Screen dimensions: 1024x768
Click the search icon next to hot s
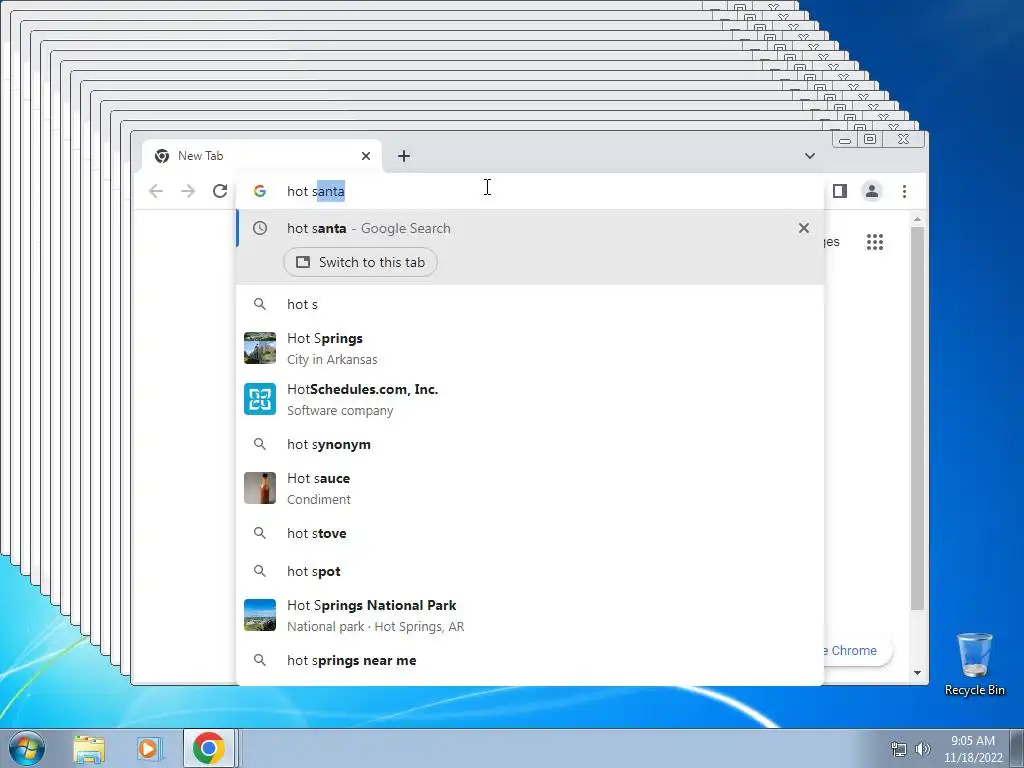(x=260, y=304)
